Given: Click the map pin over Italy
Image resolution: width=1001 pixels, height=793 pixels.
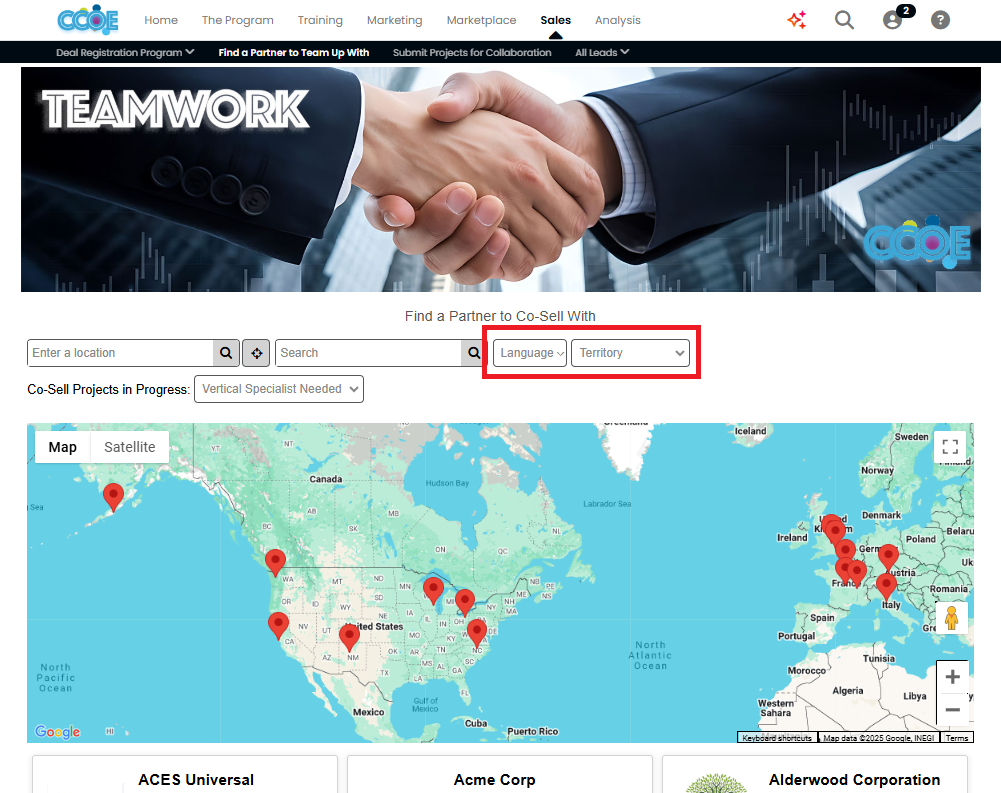Looking at the screenshot, I should [886, 587].
